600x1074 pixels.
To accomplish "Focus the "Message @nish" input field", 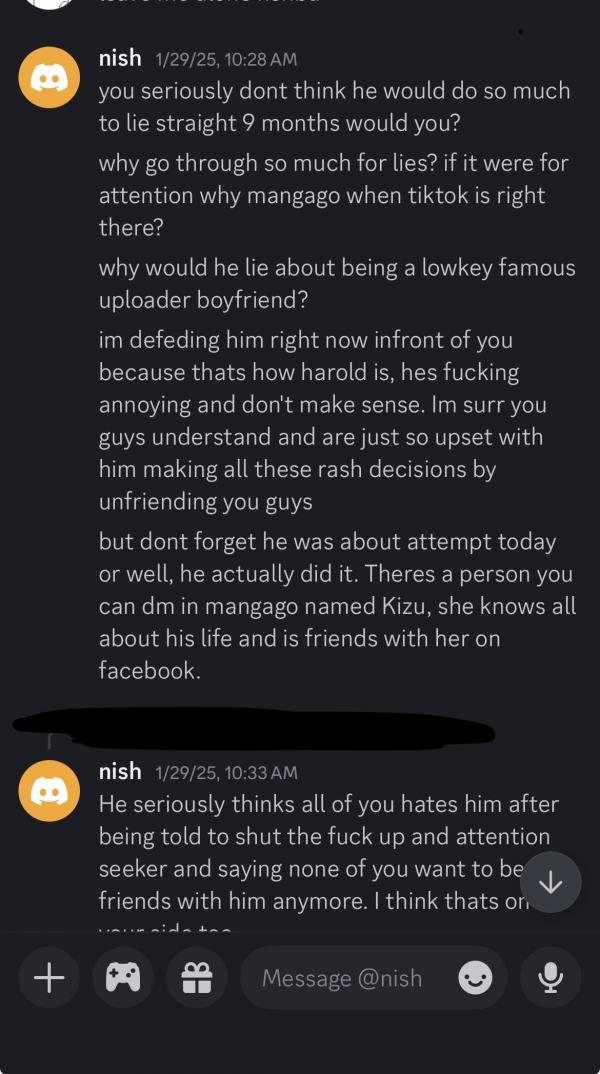I will [x=373, y=978].
